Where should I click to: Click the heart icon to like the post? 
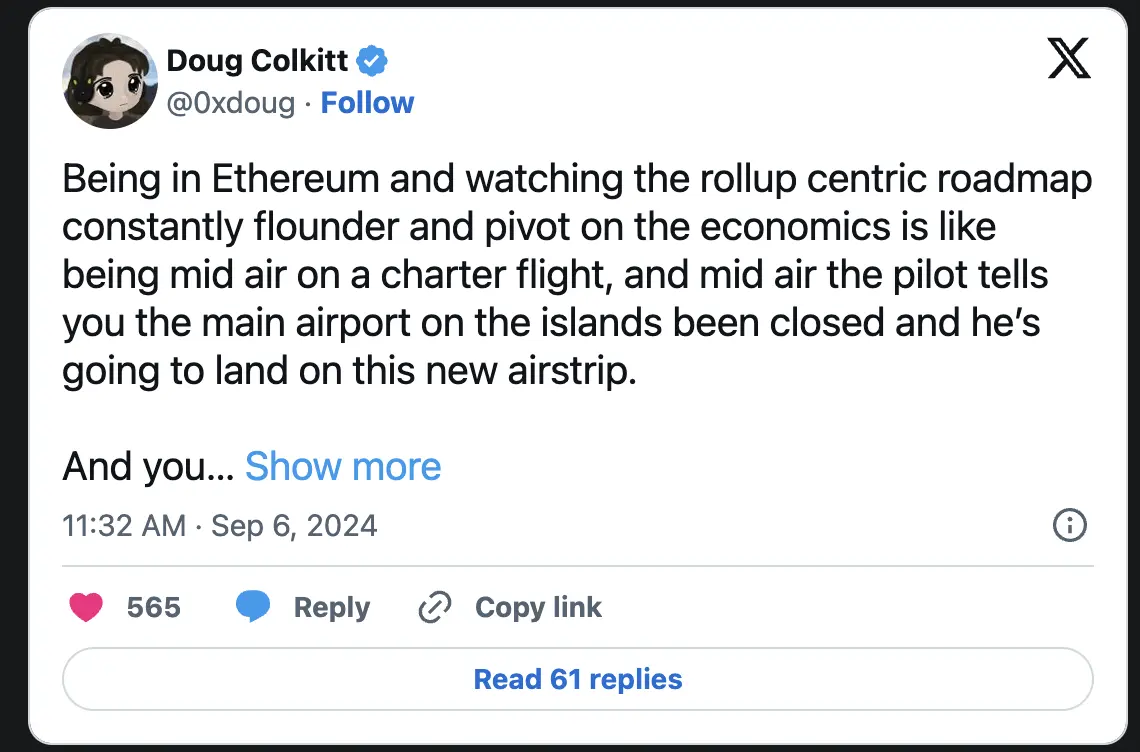86,607
